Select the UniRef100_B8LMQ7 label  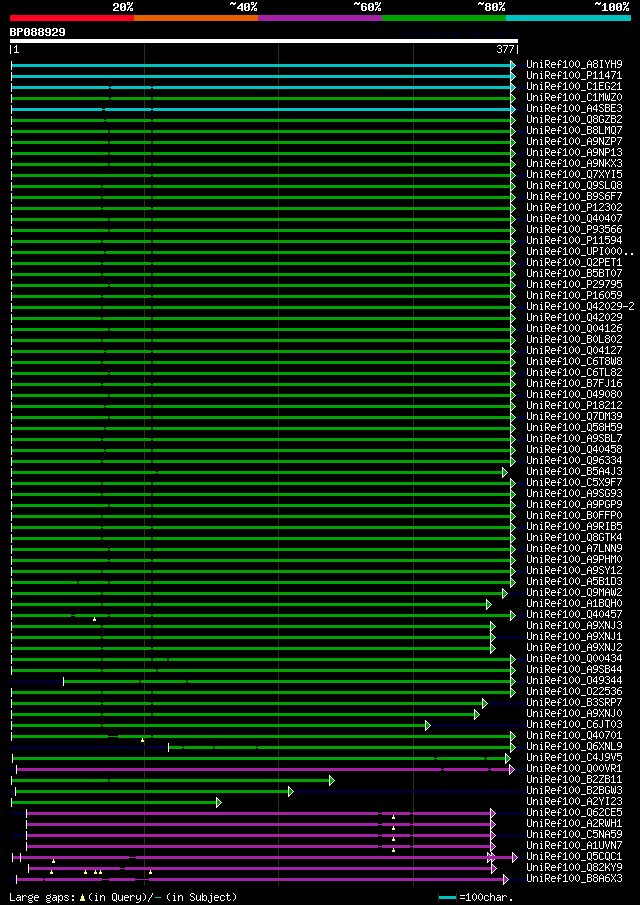574,130
